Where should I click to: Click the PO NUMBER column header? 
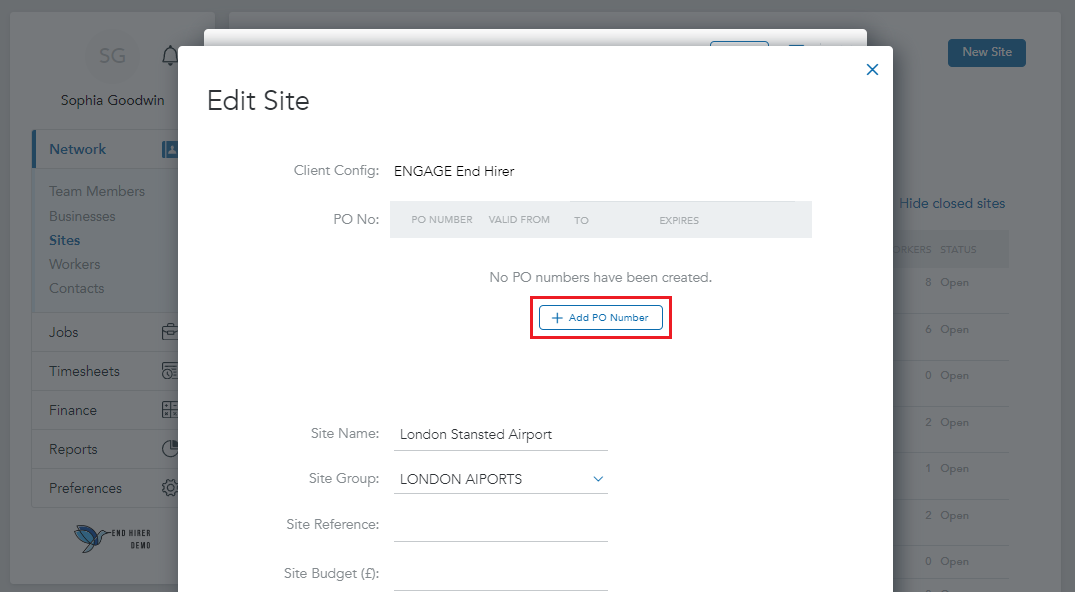442,220
